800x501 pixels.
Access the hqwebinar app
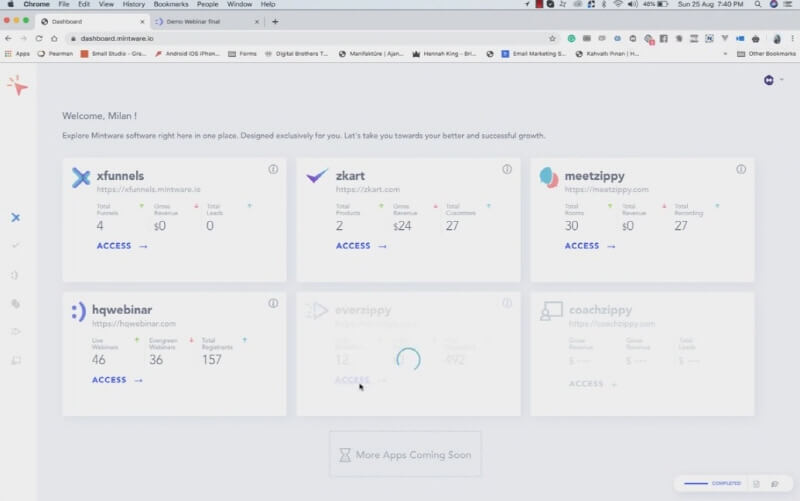(x=117, y=380)
